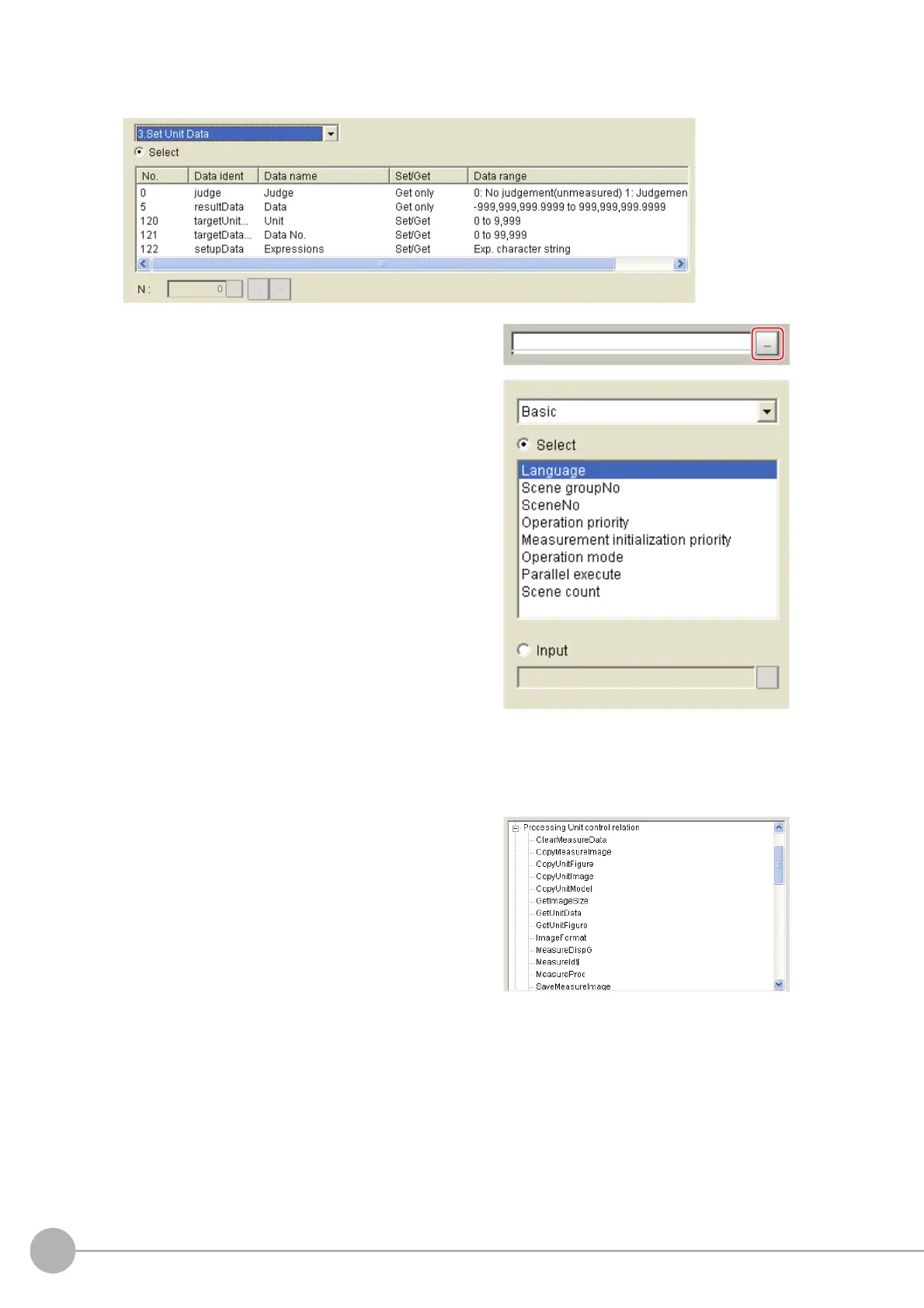Select the 'judge' row in the table
The height and width of the screenshot is (1308, 924).
click(412, 193)
